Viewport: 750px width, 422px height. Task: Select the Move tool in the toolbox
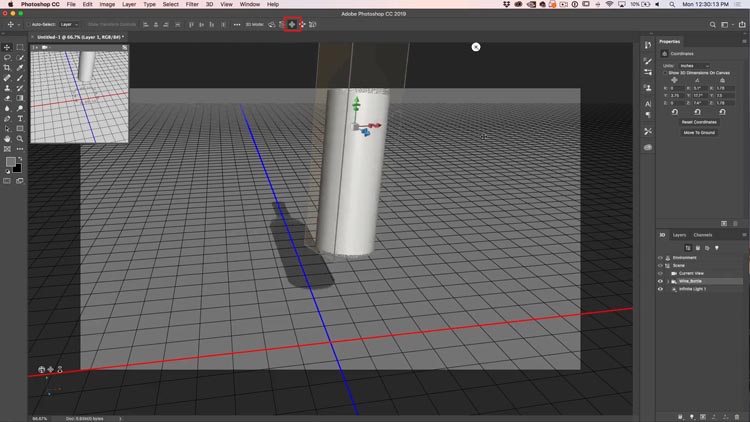tap(7, 47)
